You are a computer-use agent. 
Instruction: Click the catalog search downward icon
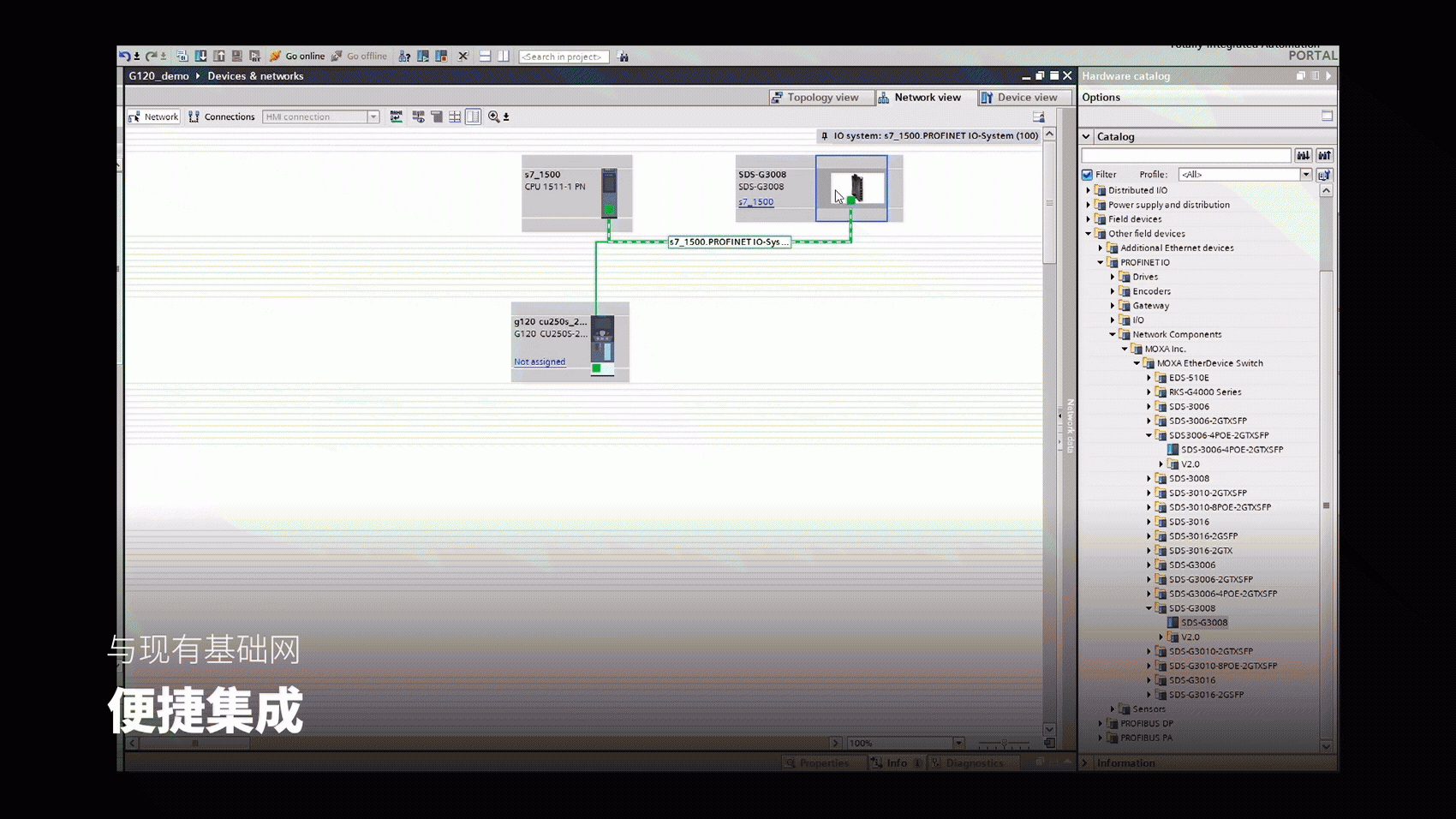(x=1303, y=156)
